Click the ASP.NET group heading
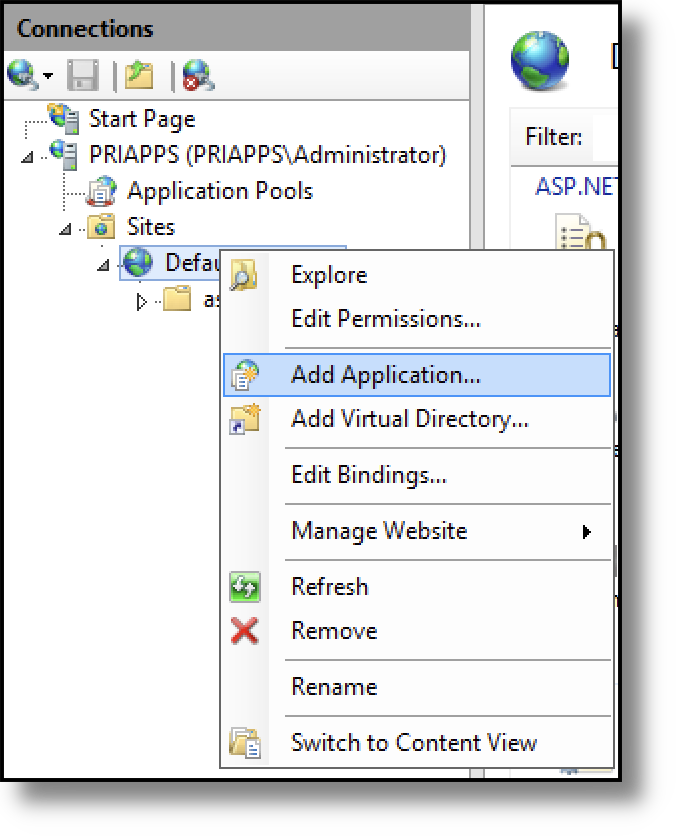 click(576, 187)
